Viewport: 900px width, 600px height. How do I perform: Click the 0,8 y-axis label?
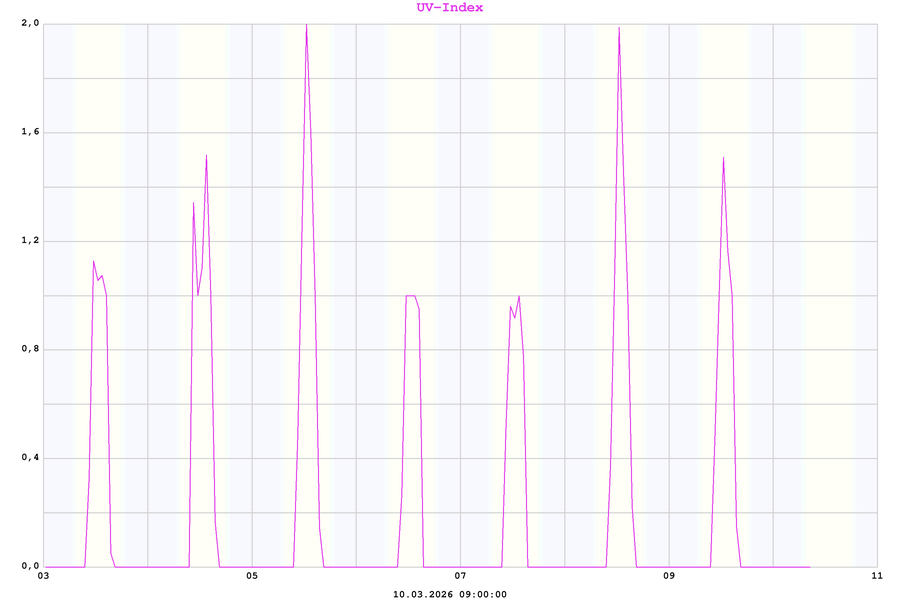coord(29,349)
